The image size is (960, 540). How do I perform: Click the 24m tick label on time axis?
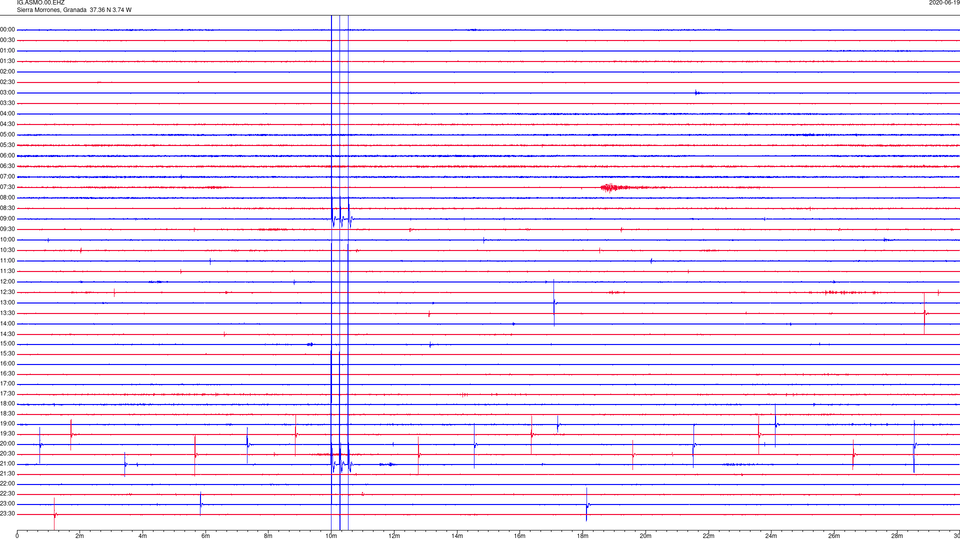coord(771,536)
